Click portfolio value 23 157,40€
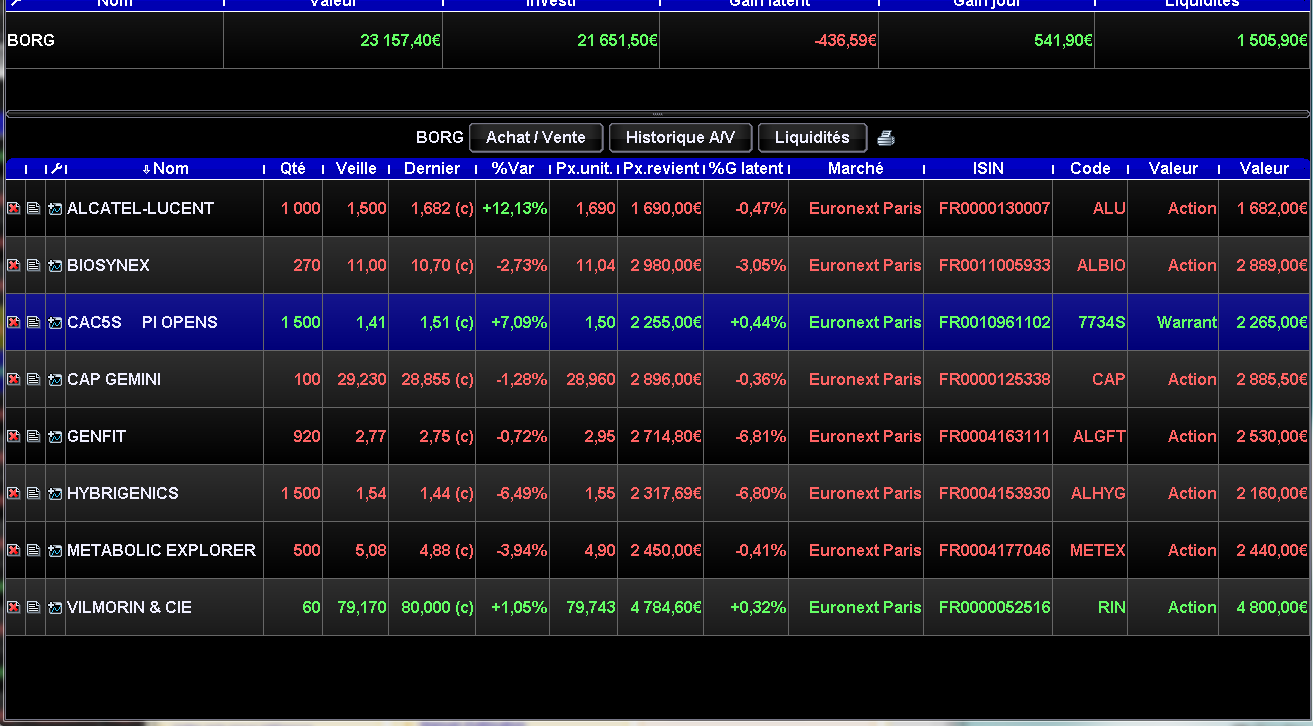 pyautogui.click(x=400, y=41)
